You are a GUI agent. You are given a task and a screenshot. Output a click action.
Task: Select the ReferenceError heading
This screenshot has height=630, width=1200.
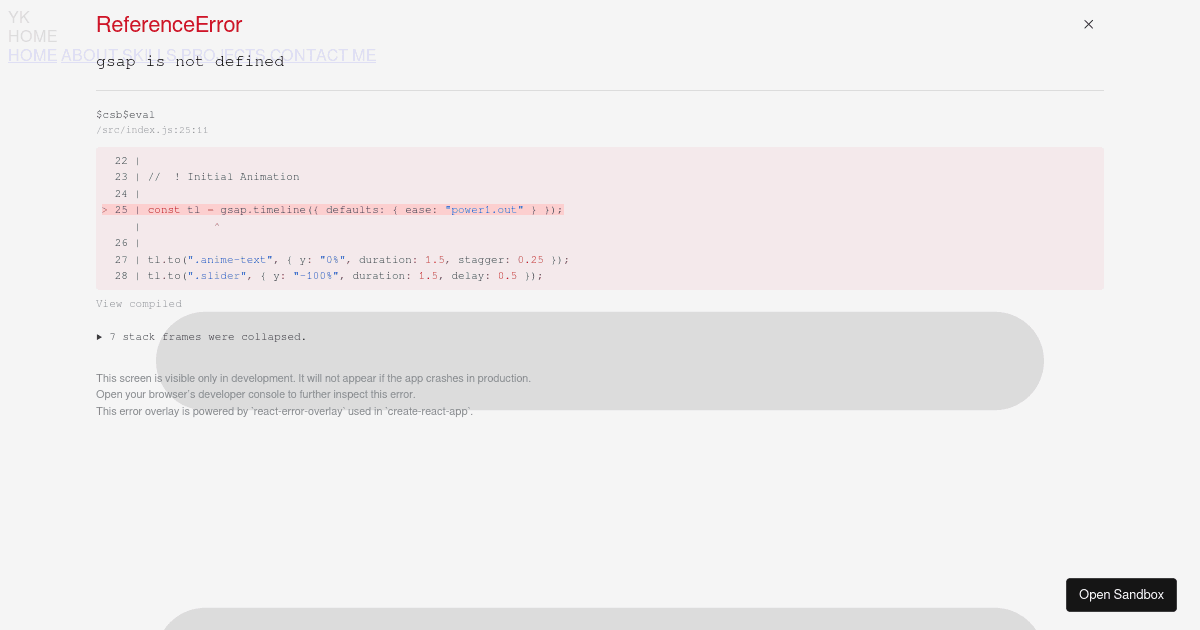(169, 25)
